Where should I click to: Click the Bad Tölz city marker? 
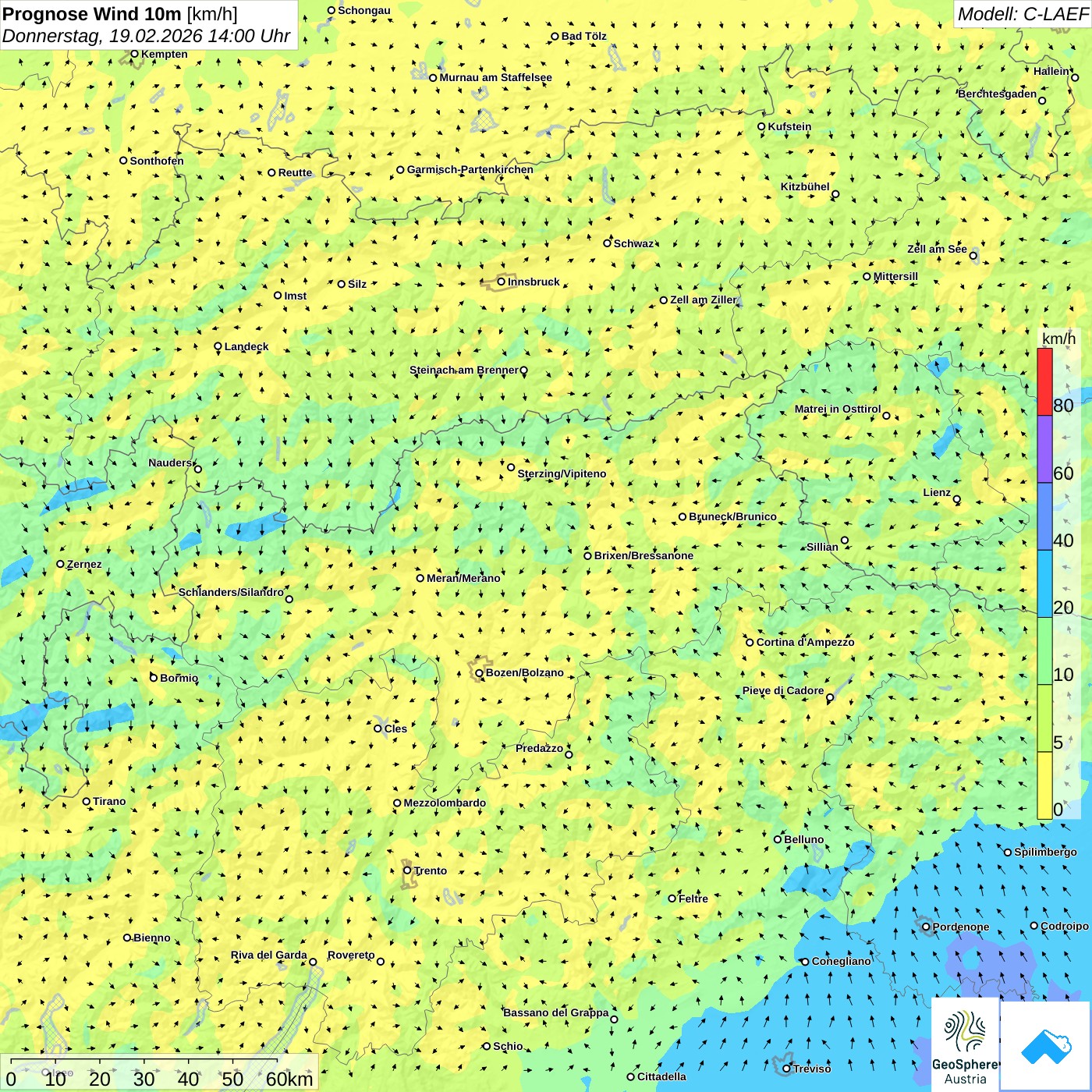point(555,36)
